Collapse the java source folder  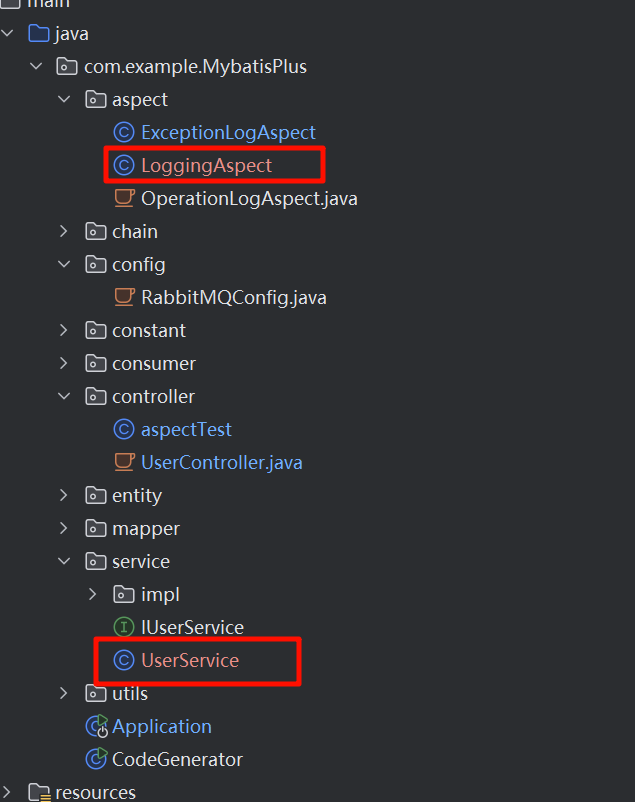(8, 32)
